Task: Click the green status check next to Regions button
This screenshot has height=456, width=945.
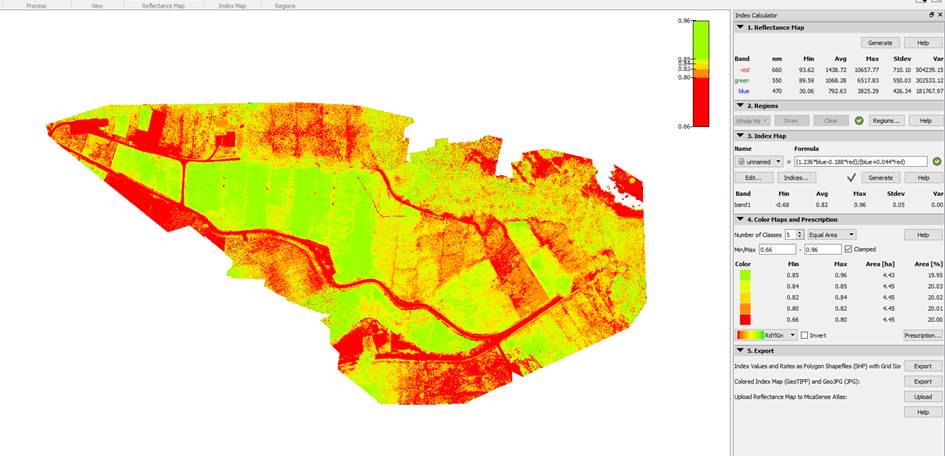Action: pos(859,120)
